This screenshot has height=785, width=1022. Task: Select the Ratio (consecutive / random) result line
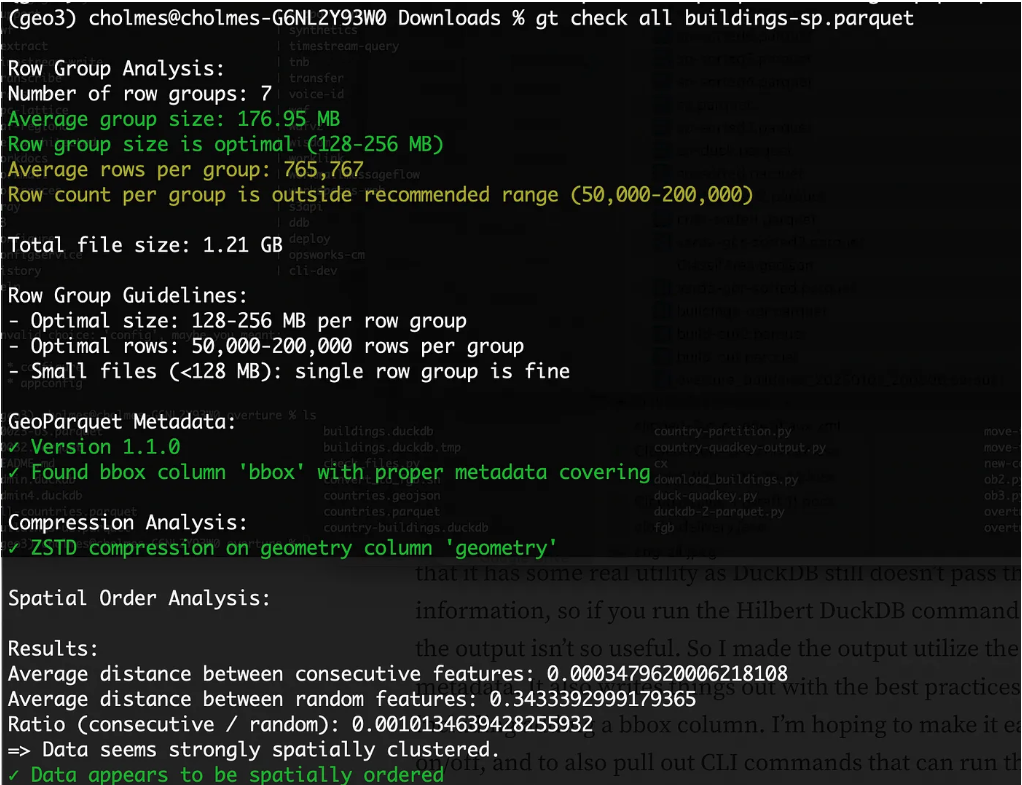point(300,724)
